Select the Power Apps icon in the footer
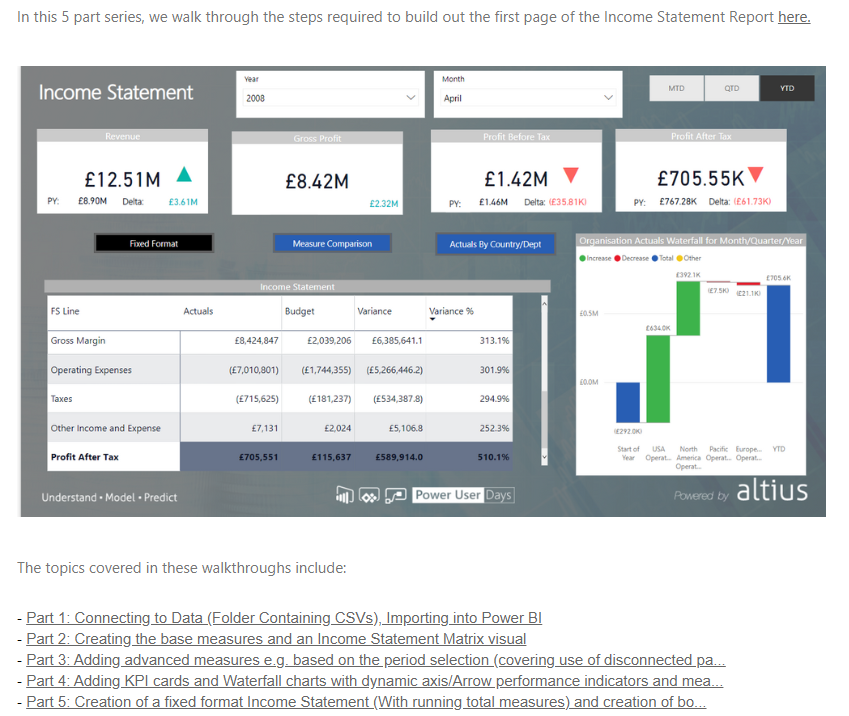 (x=371, y=495)
